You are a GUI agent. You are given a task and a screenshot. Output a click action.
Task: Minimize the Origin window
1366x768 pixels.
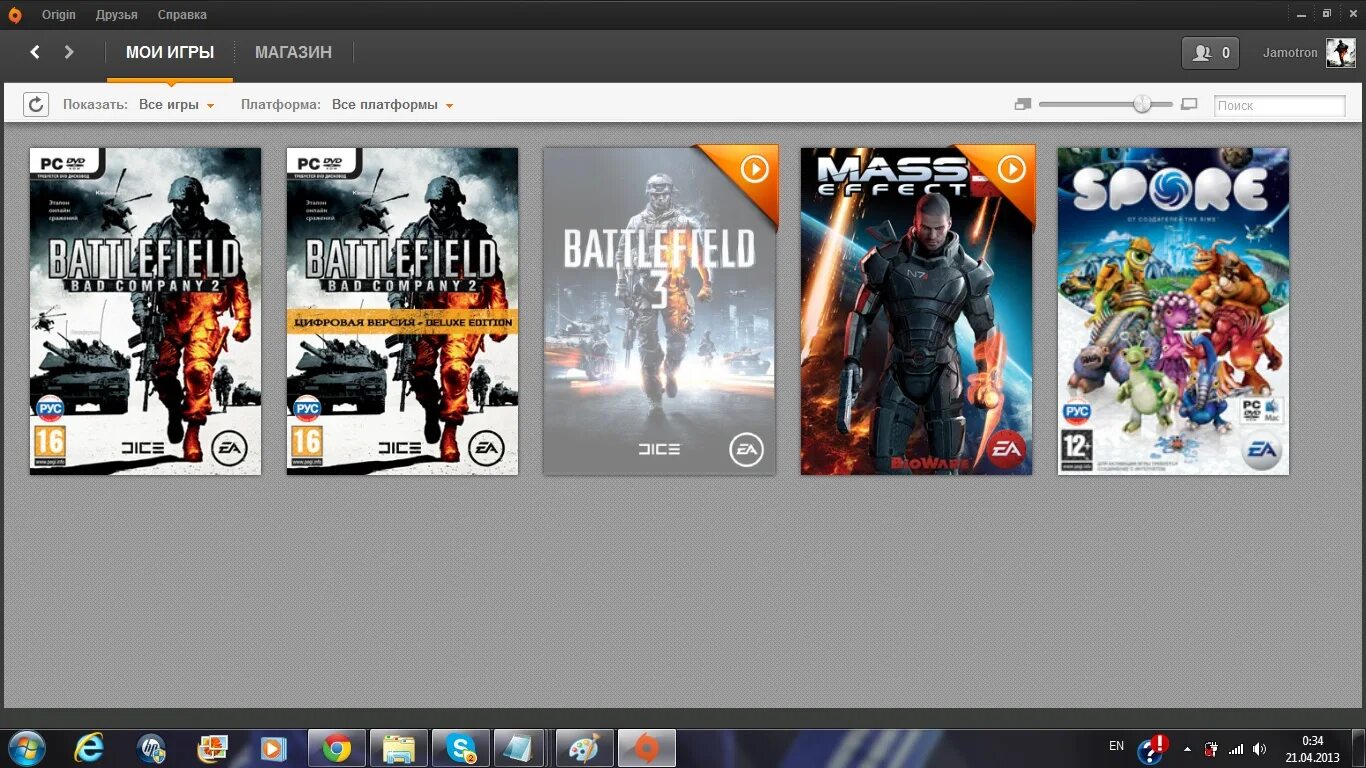click(1301, 13)
